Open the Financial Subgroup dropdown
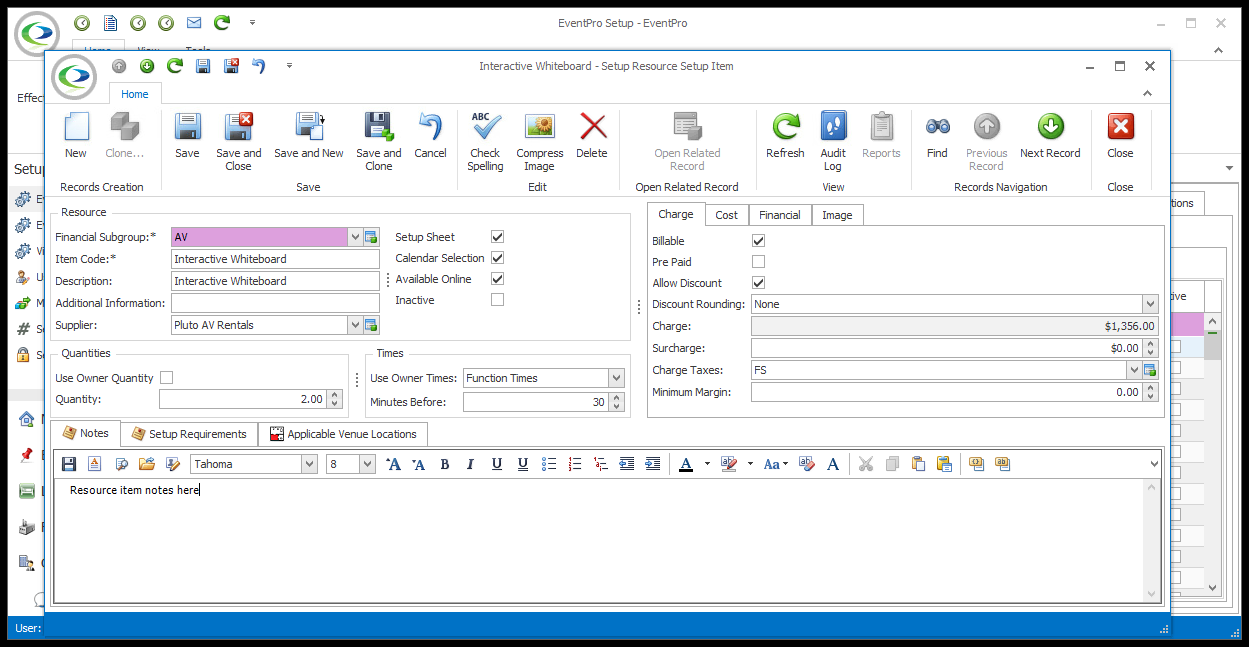The height and width of the screenshot is (647, 1249). (x=355, y=237)
